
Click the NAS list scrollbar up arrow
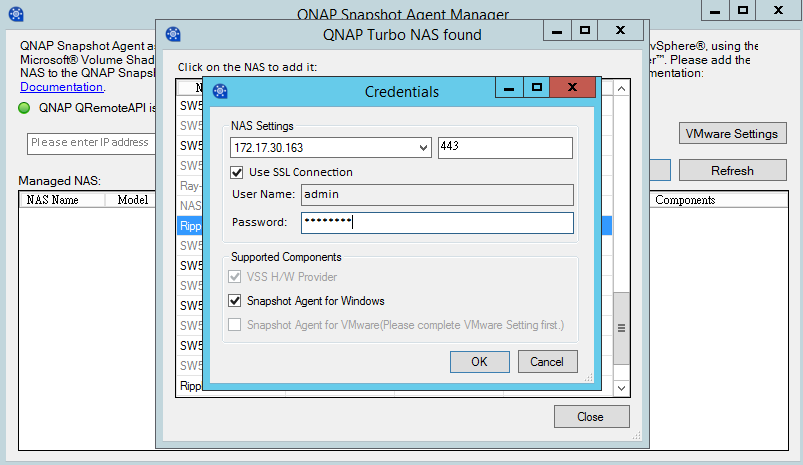[x=620, y=90]
